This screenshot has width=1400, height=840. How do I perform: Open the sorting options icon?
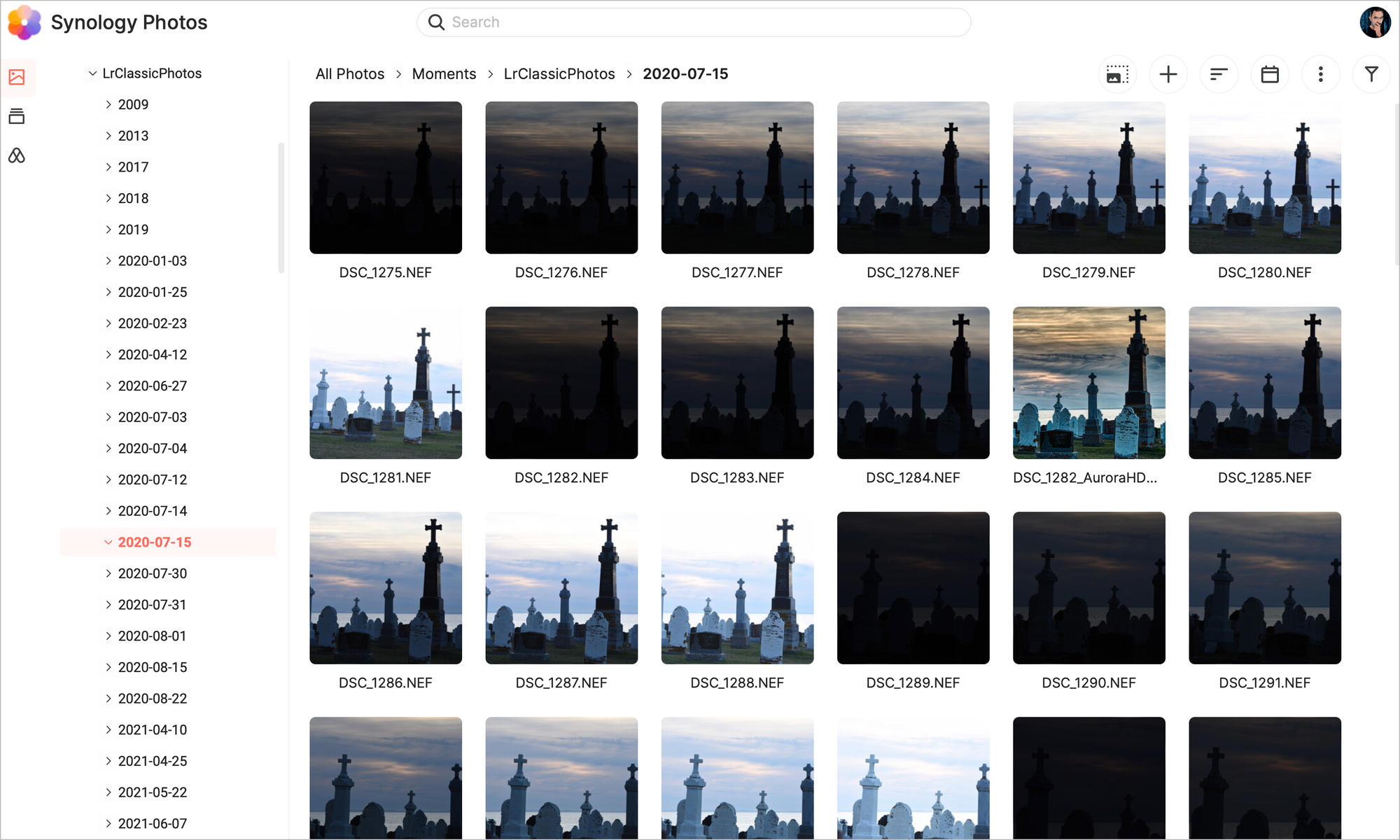tap(1219, 73)
